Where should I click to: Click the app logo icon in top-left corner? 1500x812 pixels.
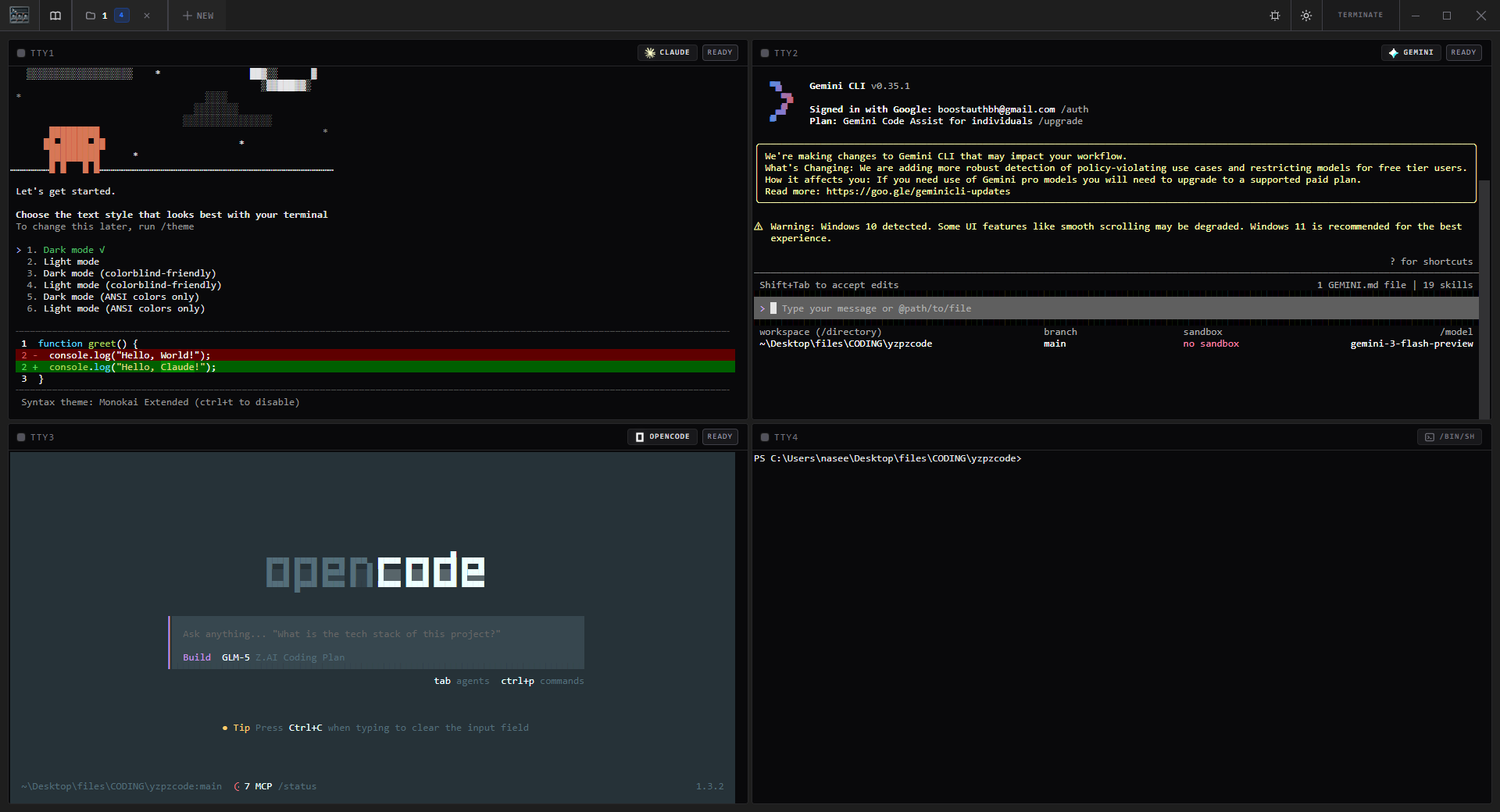[x=20, y=15]
